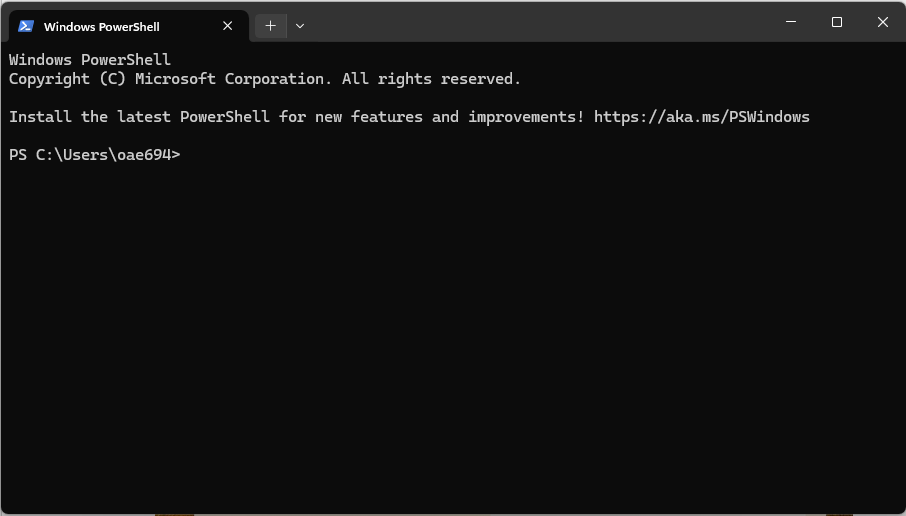Screen dimensions: 906x516
Task: Expand the new tab profile dropdown
Action: [x=300, y=26]
